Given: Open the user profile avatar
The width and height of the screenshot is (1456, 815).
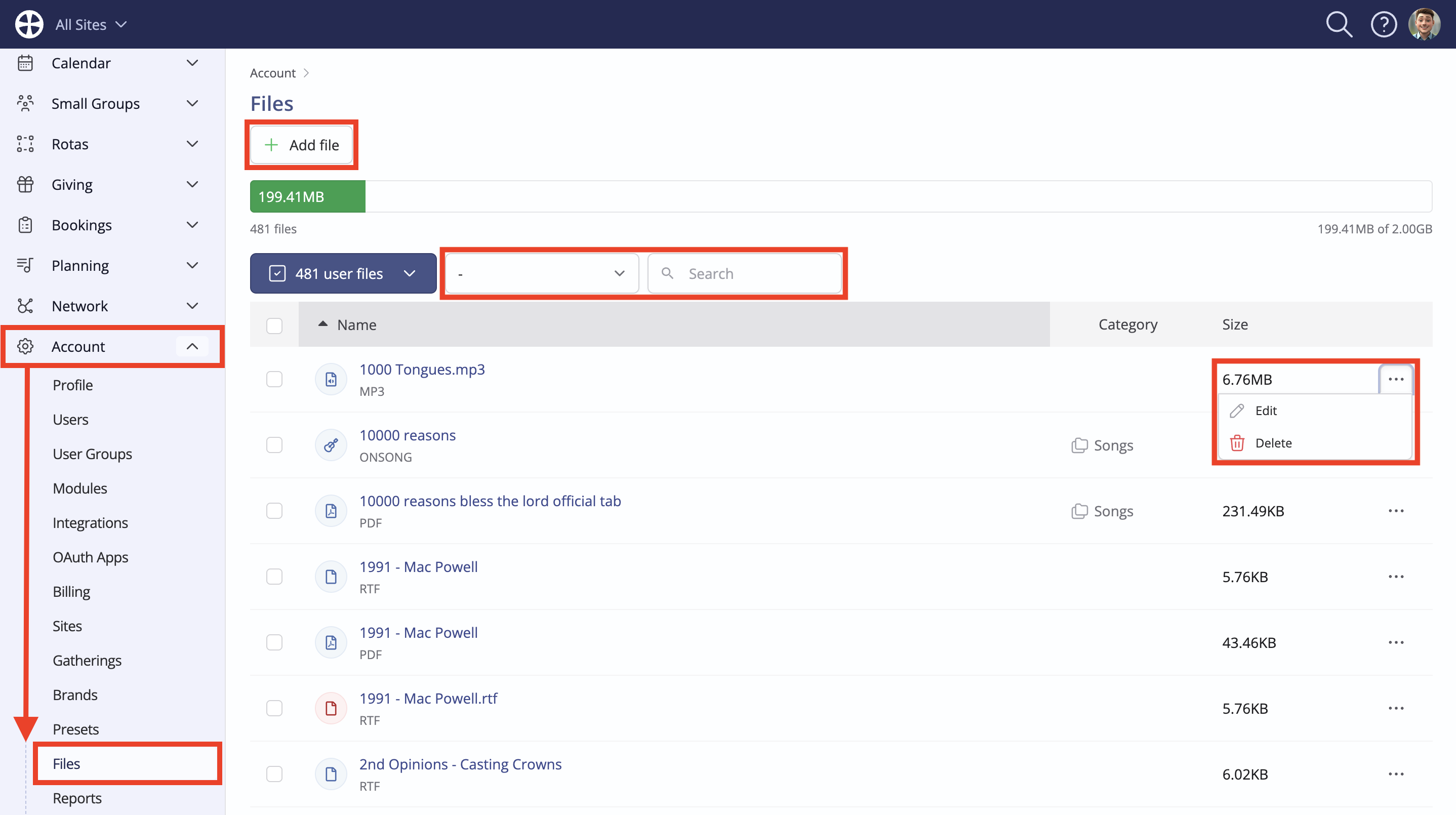Looking at the screenshot, I should pyautogui.click(x=1424, y=24).
